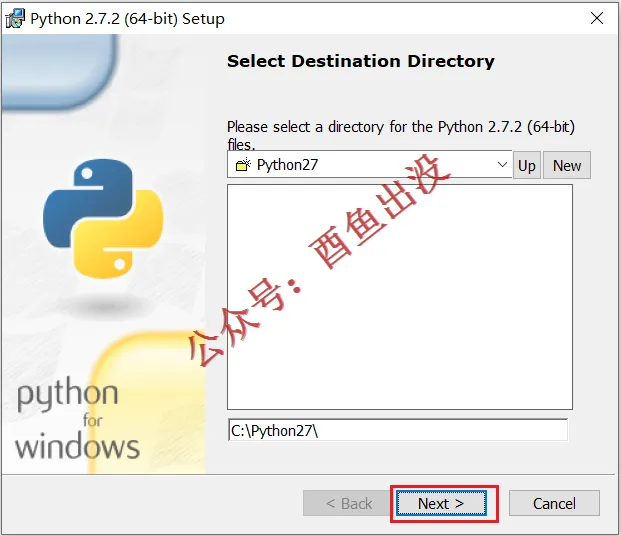The height and width of the screenshot is (536, 621).
Task: Click the Next > button
Action: click(441, 504)
